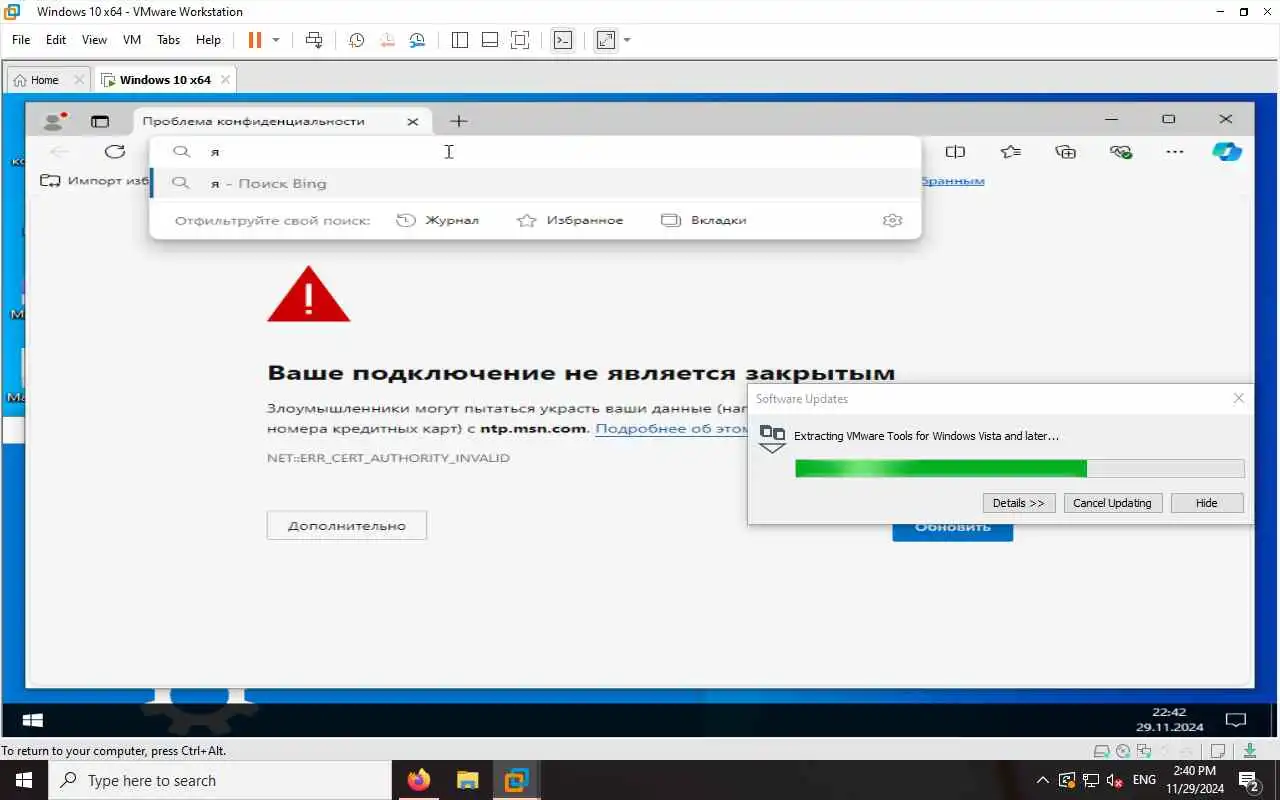
Task: Close the Проблема конфиденциальности tab
Action: tap(413, 121)
